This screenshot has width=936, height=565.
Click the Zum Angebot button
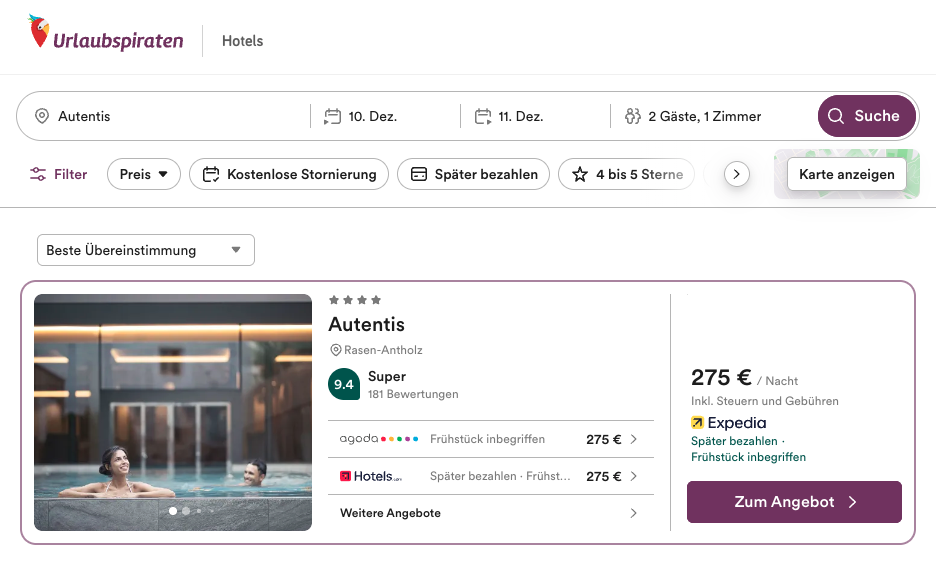pyautogui.click(x=794, y=502)
